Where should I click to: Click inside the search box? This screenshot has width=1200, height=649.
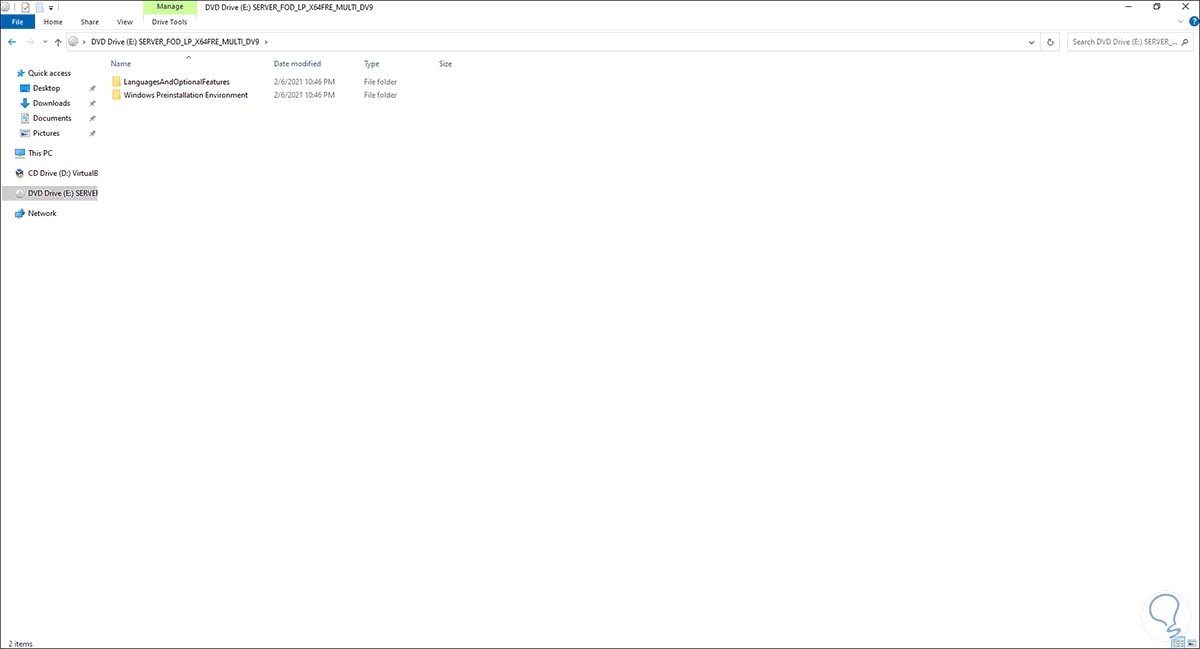coord(1125,42)
